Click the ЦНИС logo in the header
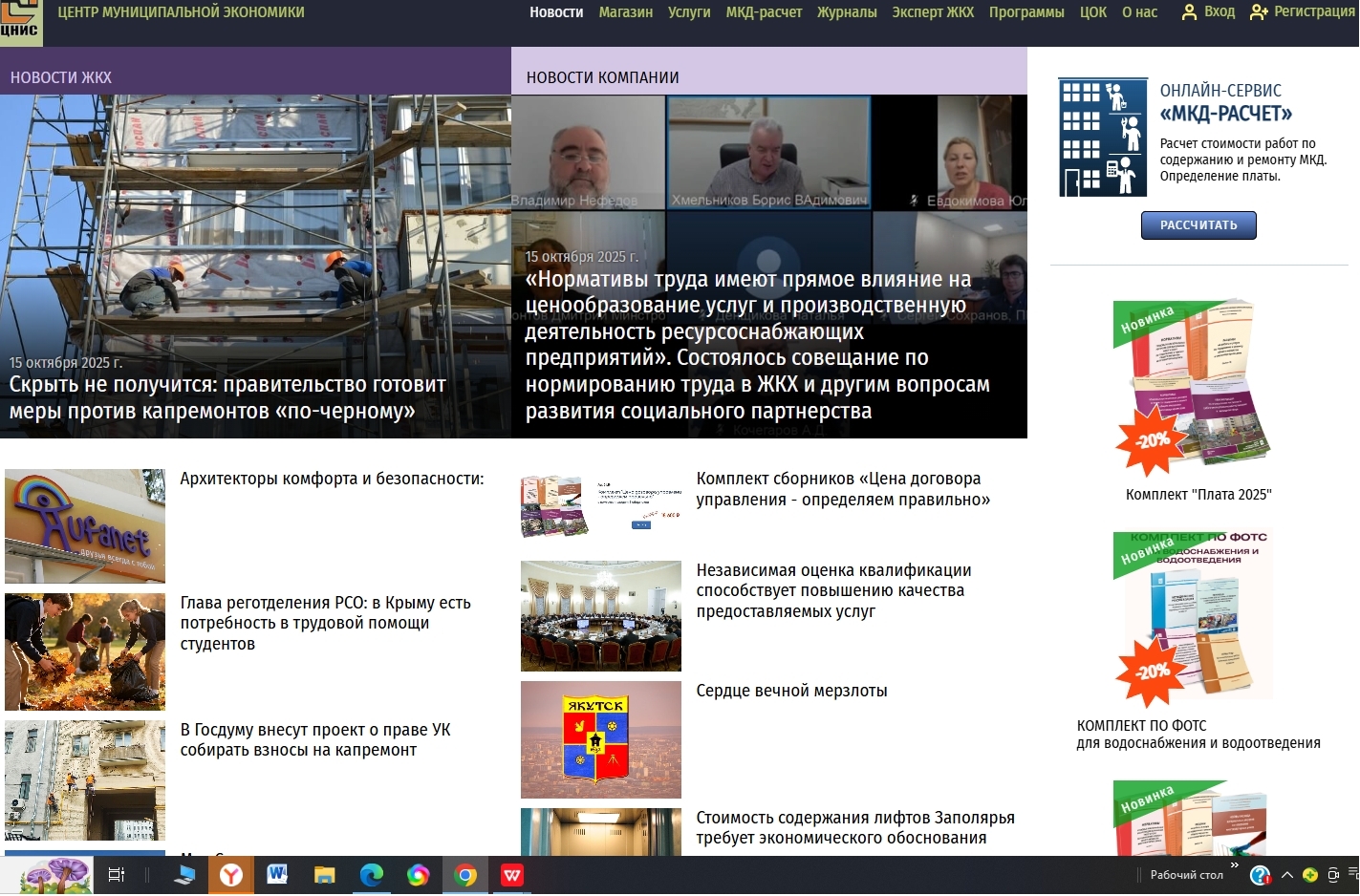This screenshot has width=1360, height=896. pos(20,20)
